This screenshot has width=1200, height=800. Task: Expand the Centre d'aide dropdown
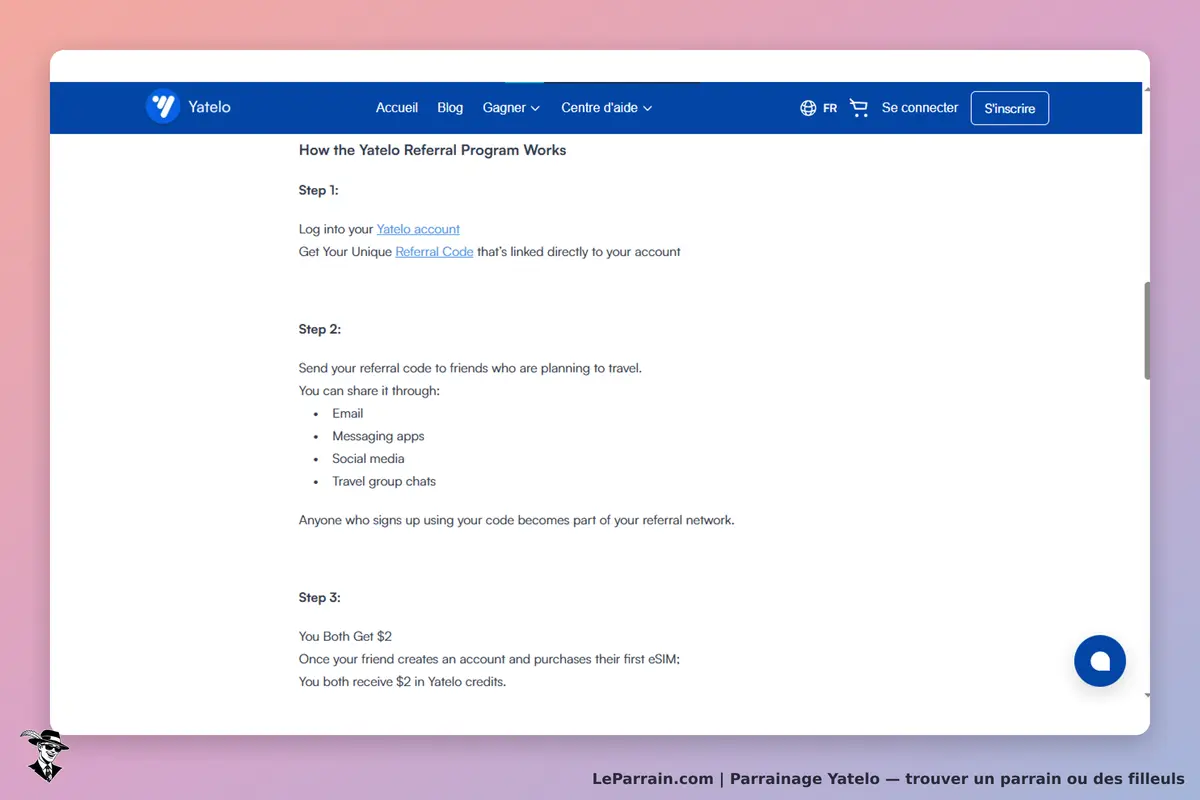pyautogui.click(x=607, y=108)
